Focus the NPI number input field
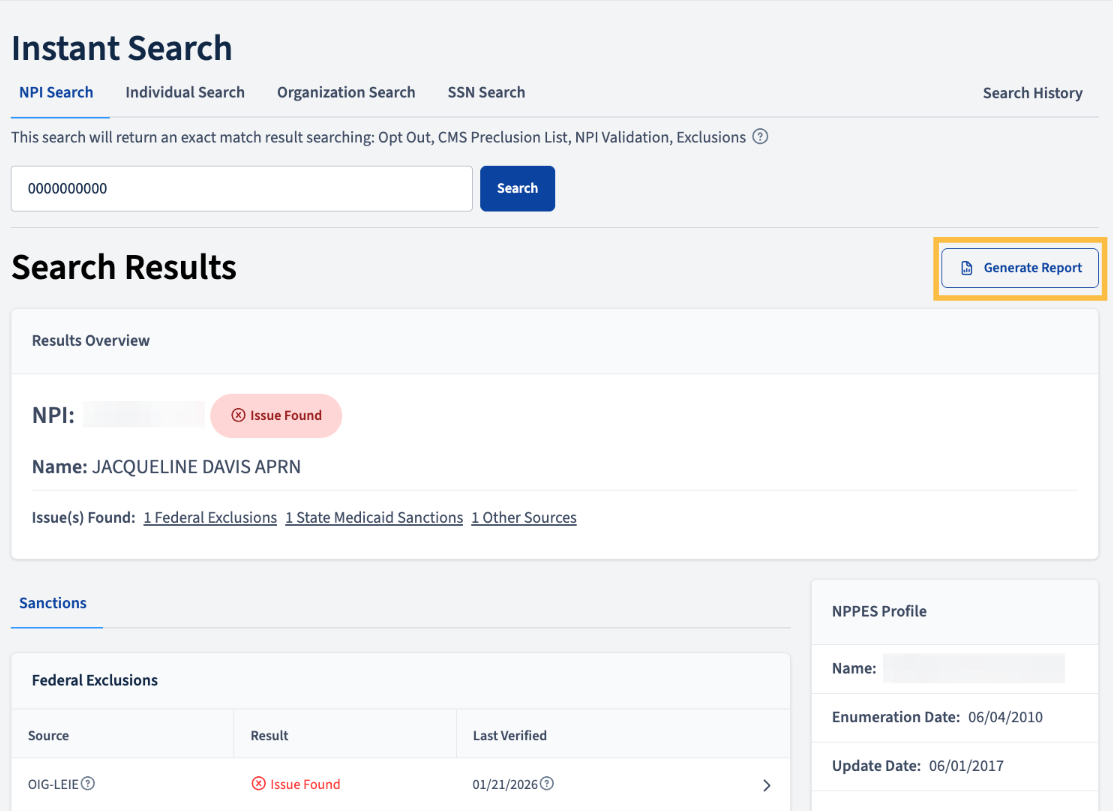The image size is (1113, 811). point(241,189)
